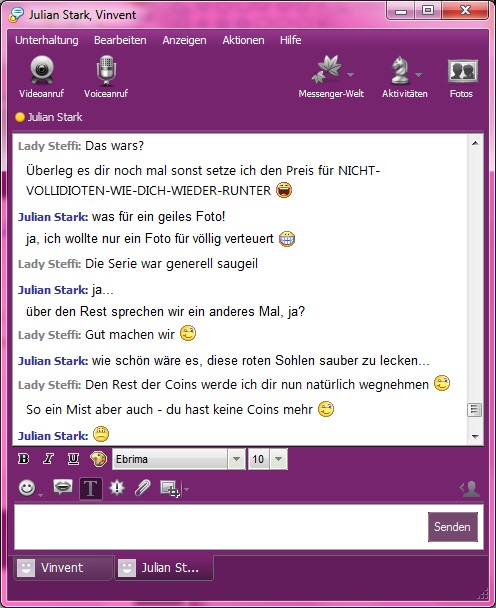Open the Aktionen menu
Screen dimensions: 496x608
point(243,40)
